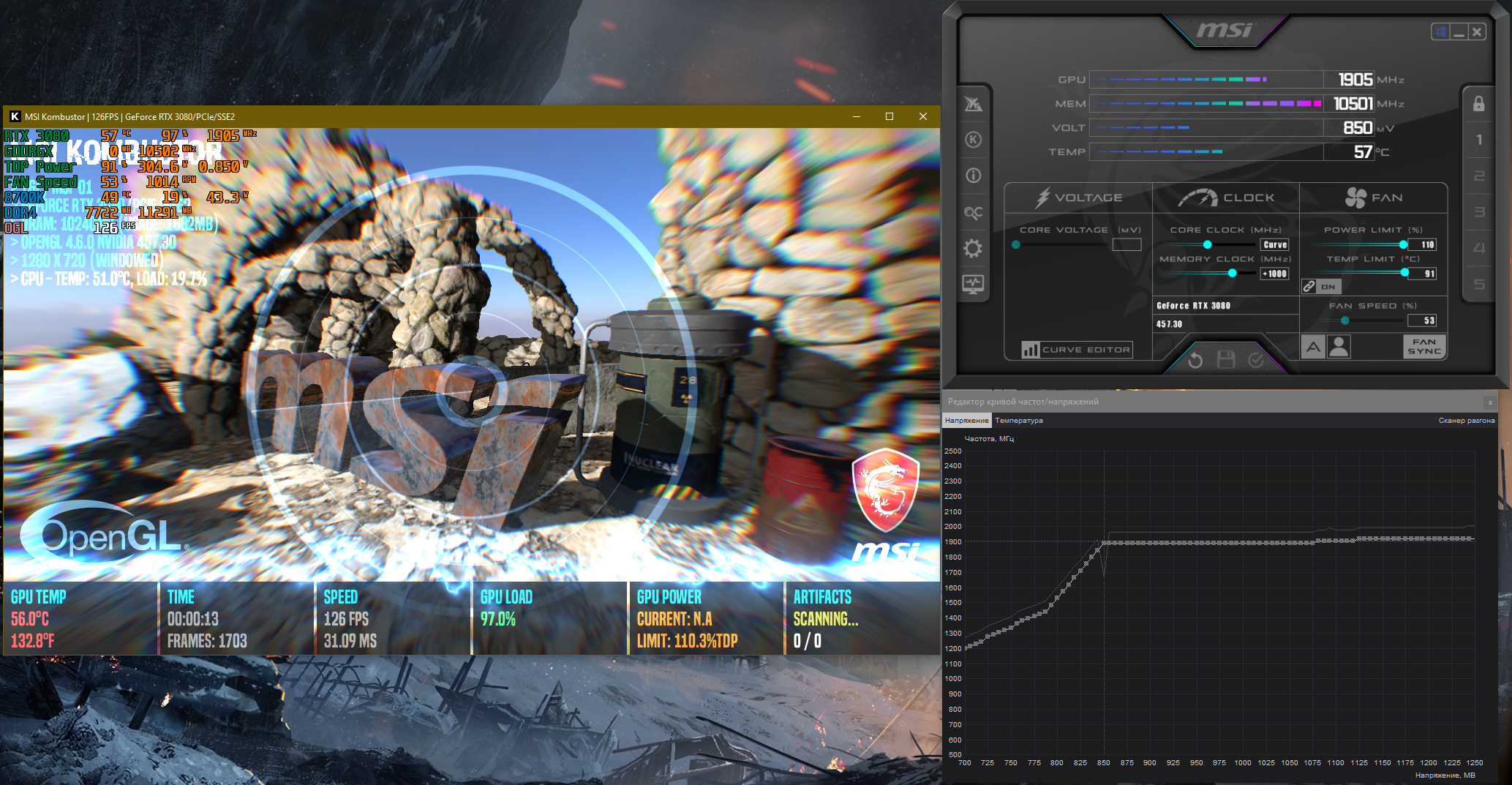This screenshot has height=785, width=1512.
Task: Toggle the power/temp limit link ON button
Action: tap(1320, 286)
